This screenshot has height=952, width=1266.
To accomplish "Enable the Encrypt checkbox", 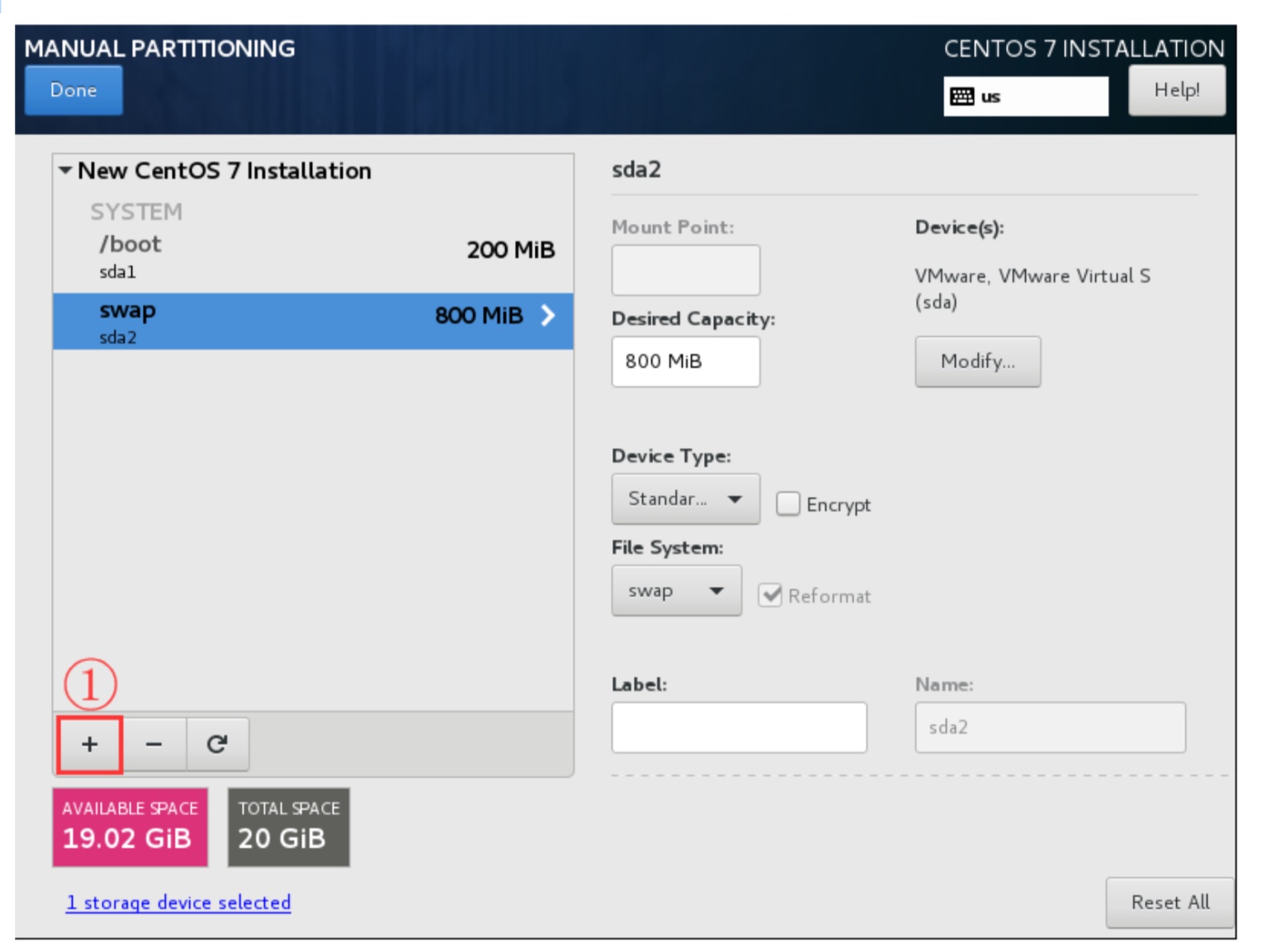I will (x=788, y=504).
